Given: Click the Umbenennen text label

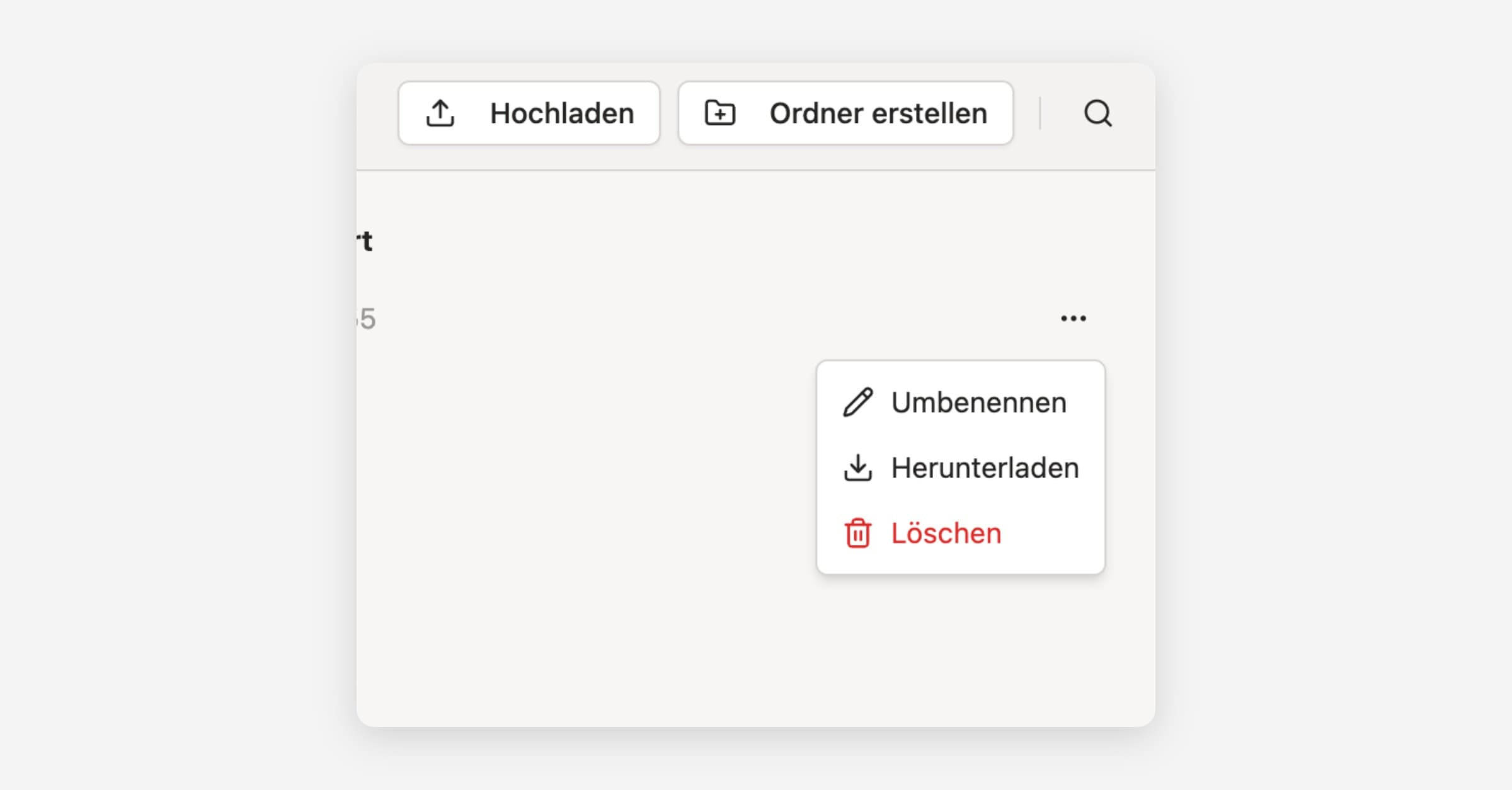Looking at the screenshot, I should coord(978,403).
